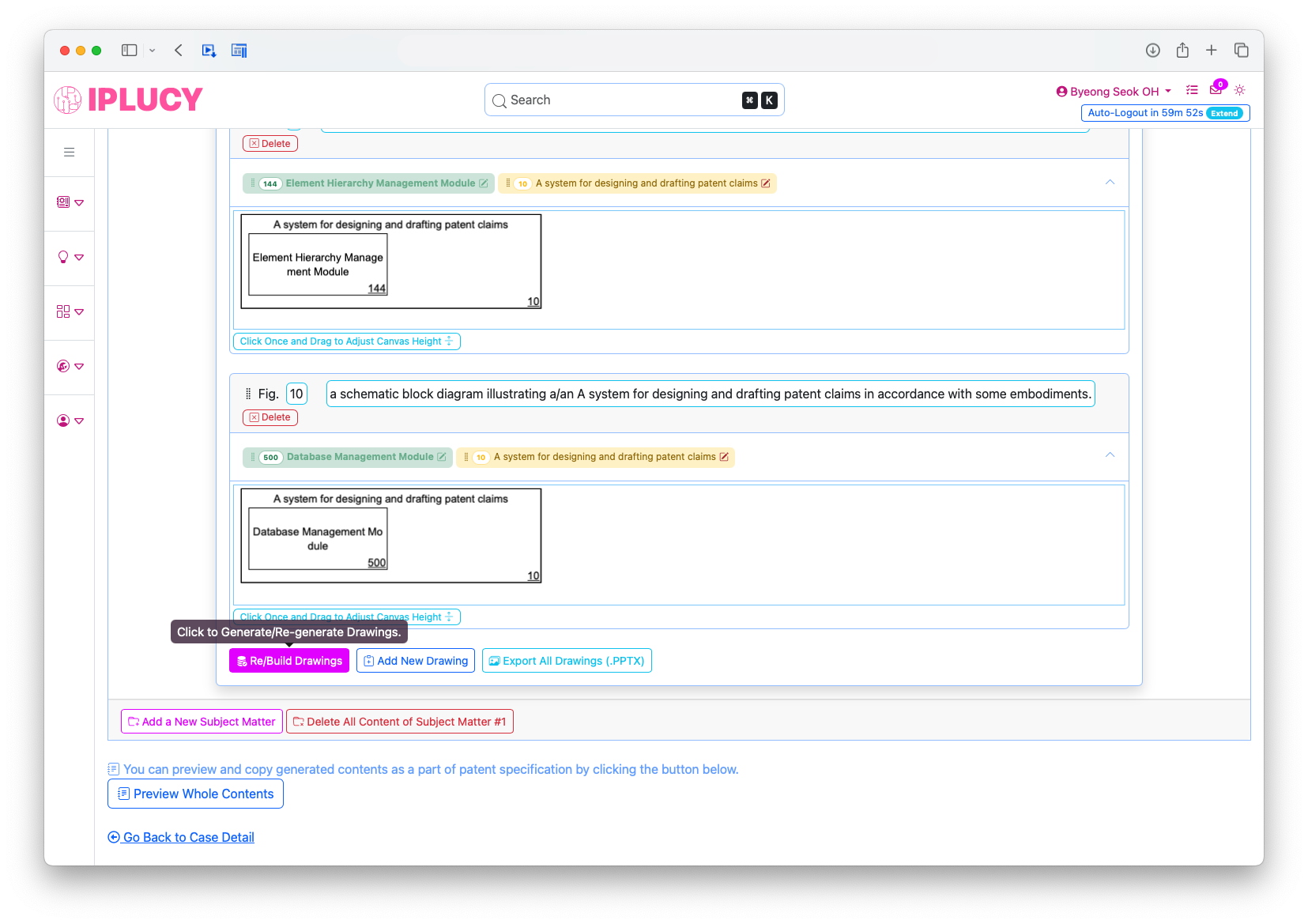Edit the parent system tag in the Element Hierarchy row
This screenshot has height=924, width=1308.
tap(766, 183)
